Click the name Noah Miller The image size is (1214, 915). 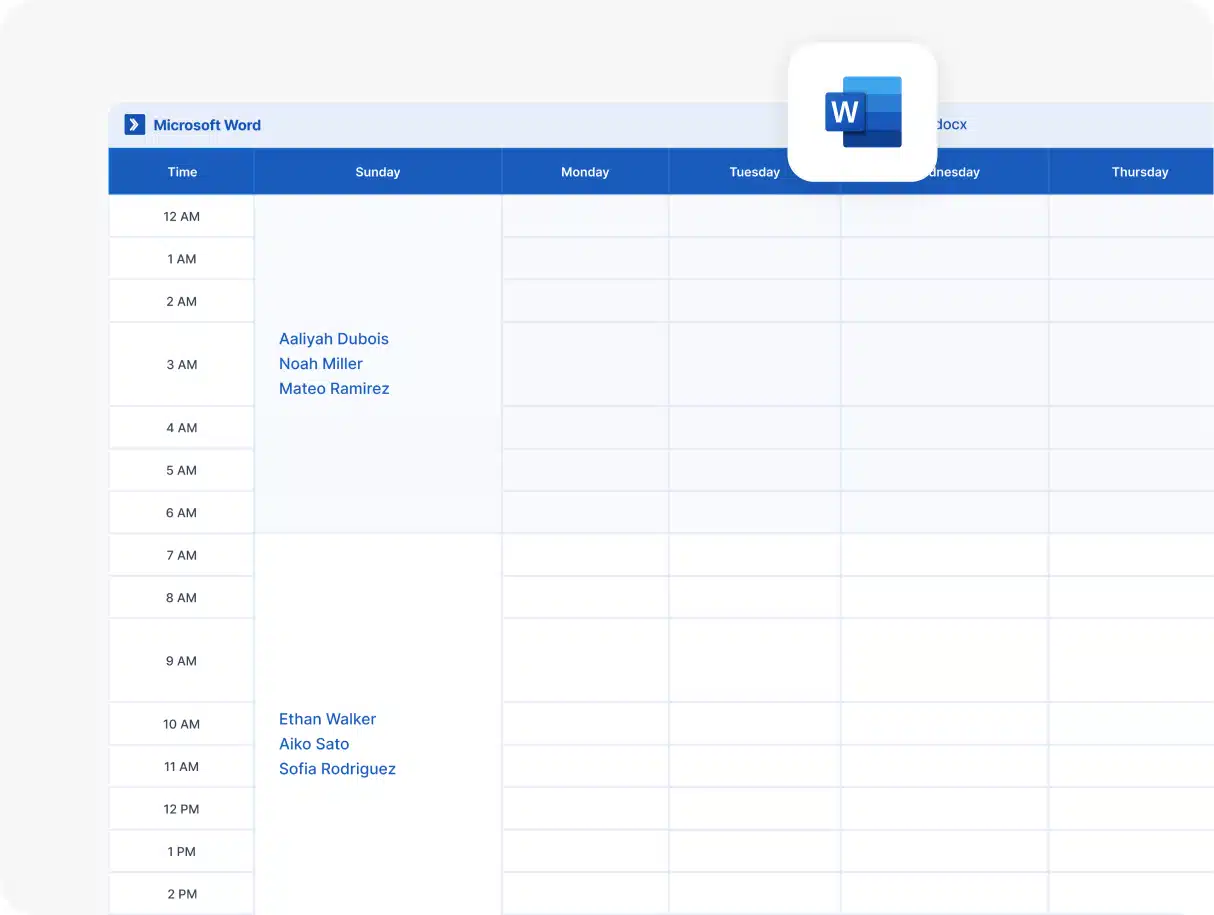click(321, 364)
